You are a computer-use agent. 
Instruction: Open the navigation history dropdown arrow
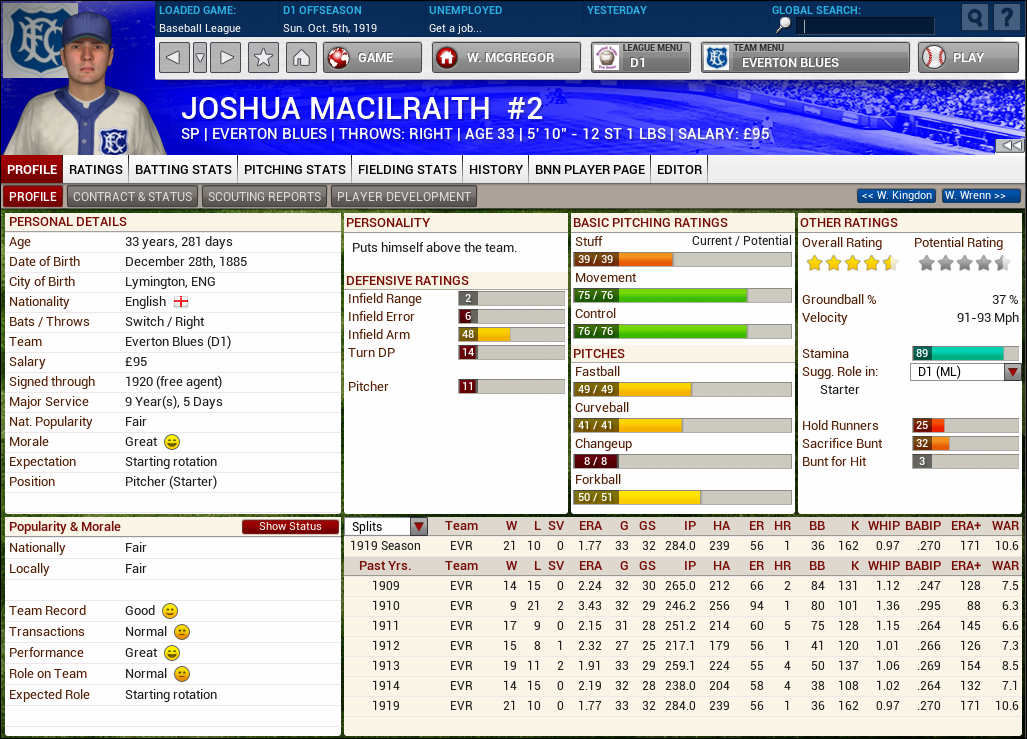pyautogui.click(x=200, y=58)
